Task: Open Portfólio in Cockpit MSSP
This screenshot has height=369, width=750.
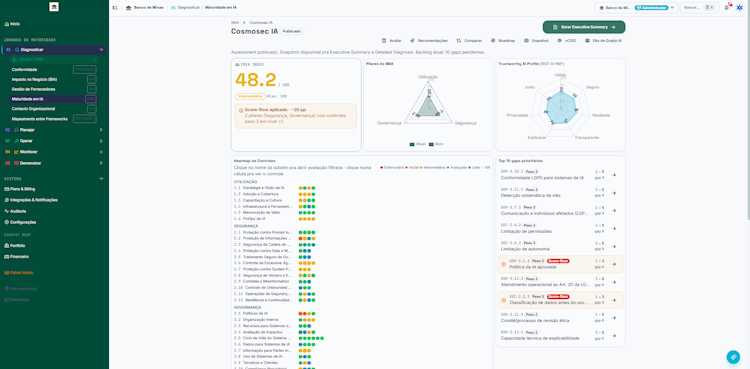Action: coord(15,246)
